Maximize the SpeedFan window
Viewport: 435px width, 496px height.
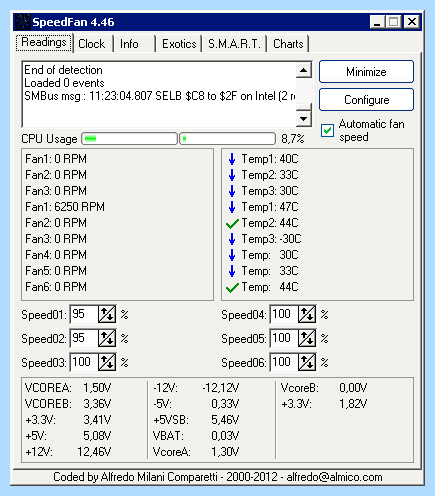pyautogui.click(x=394, y=22)
